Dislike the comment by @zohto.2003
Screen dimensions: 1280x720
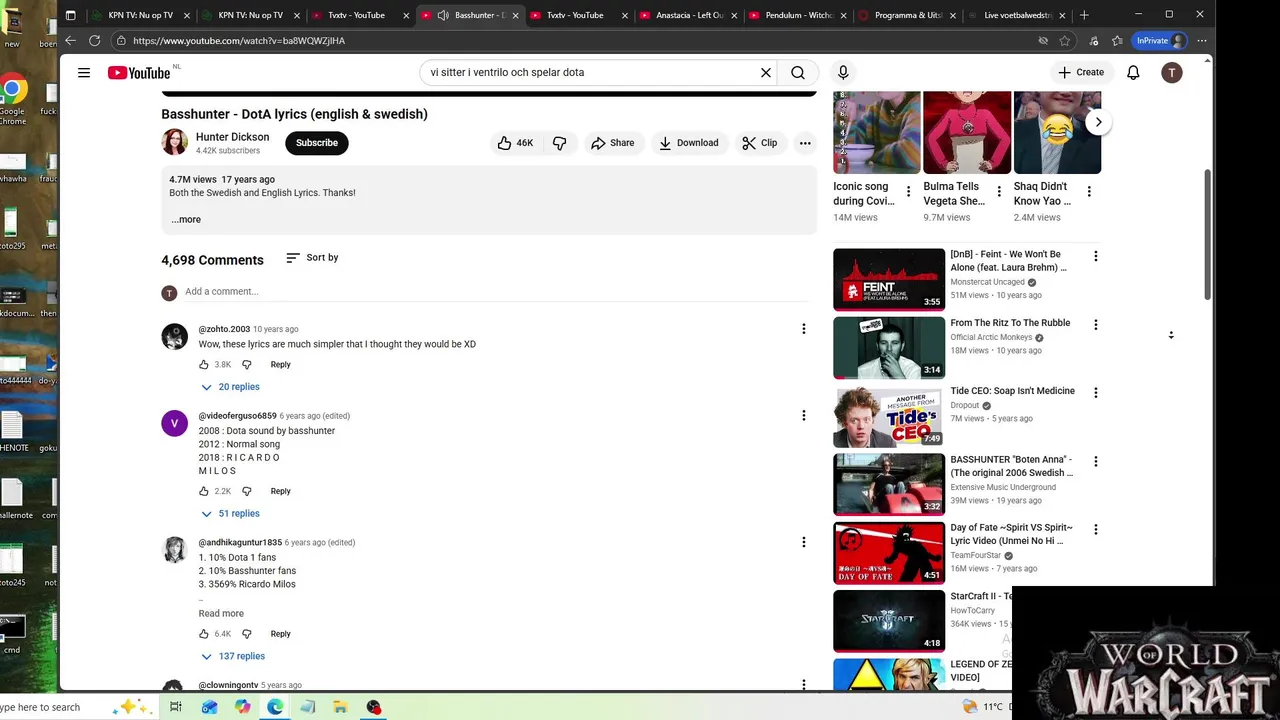pos(247,365)
